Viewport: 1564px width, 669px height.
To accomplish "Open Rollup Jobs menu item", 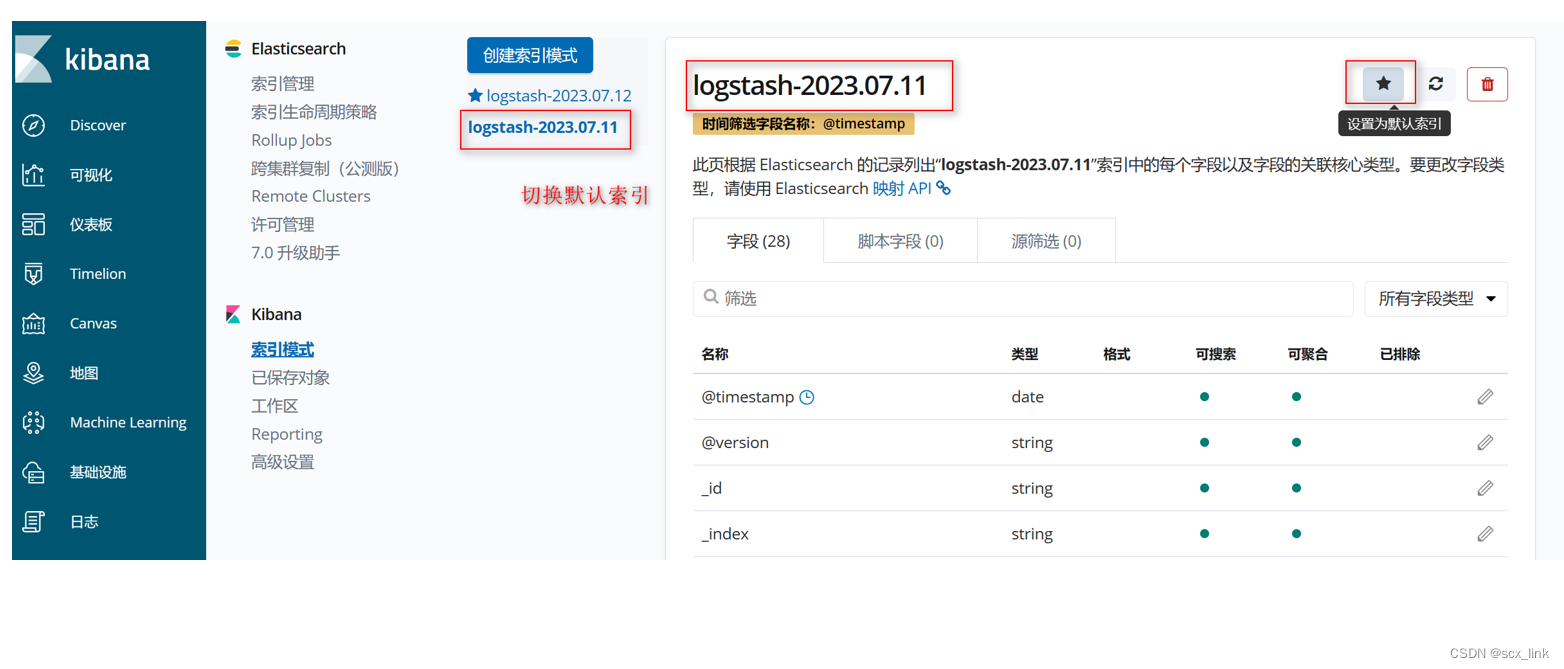I will pyautogui.click(x=291, y=140).
